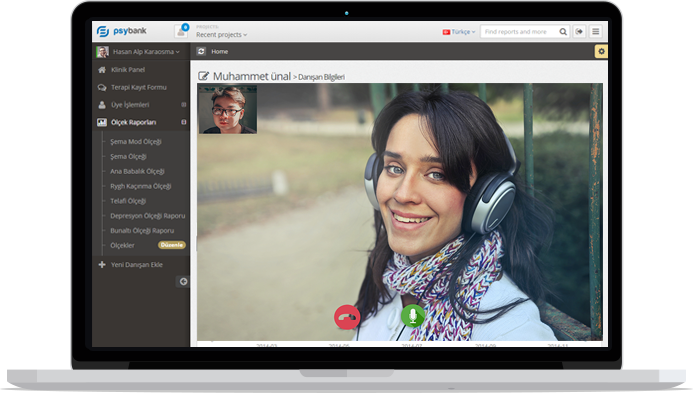Open the yellow settings gear
The image size is (693, 393).
click(x=601, y=51)
